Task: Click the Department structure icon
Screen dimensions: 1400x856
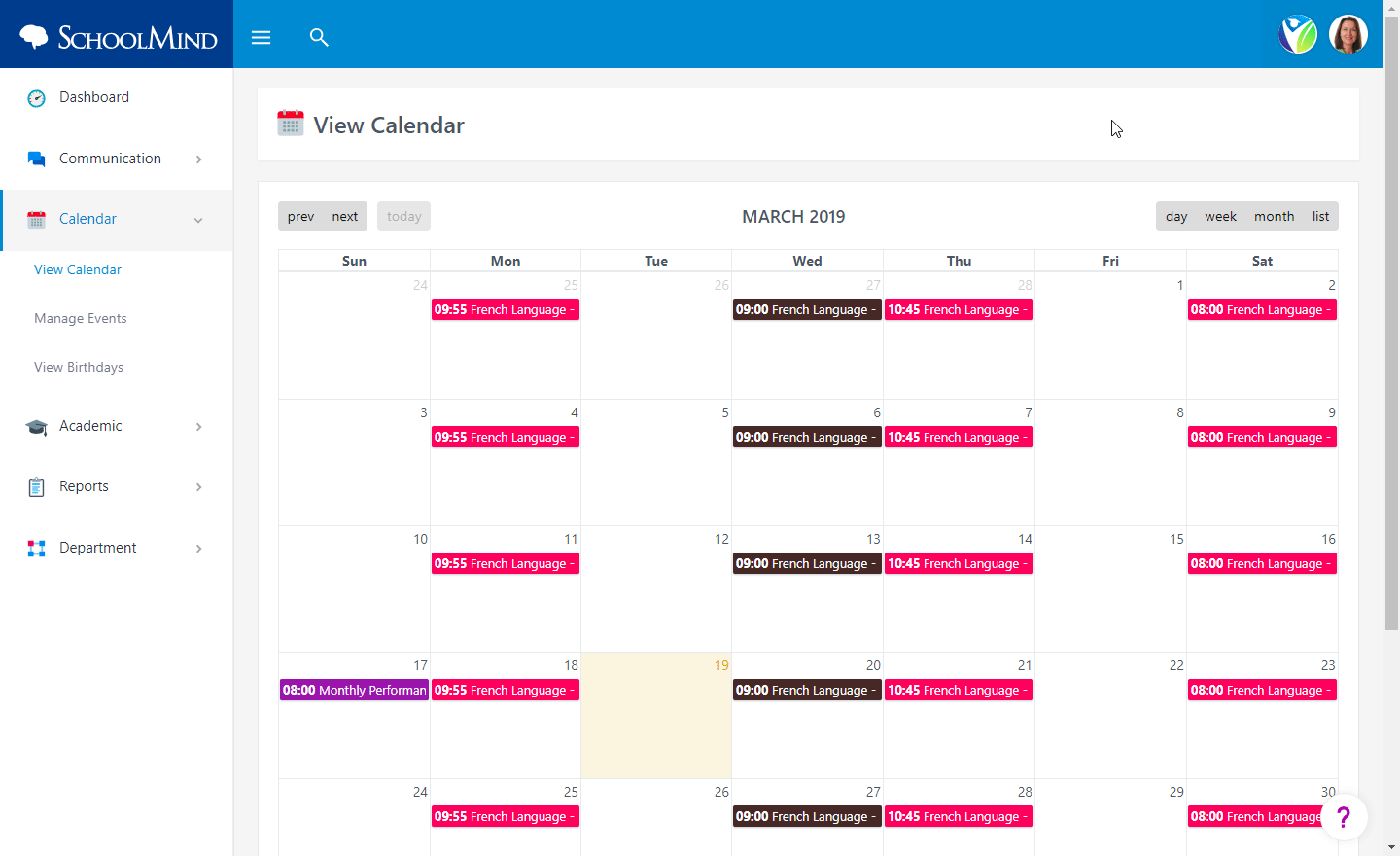Action: pyautogui.click(x=36, y=548)
